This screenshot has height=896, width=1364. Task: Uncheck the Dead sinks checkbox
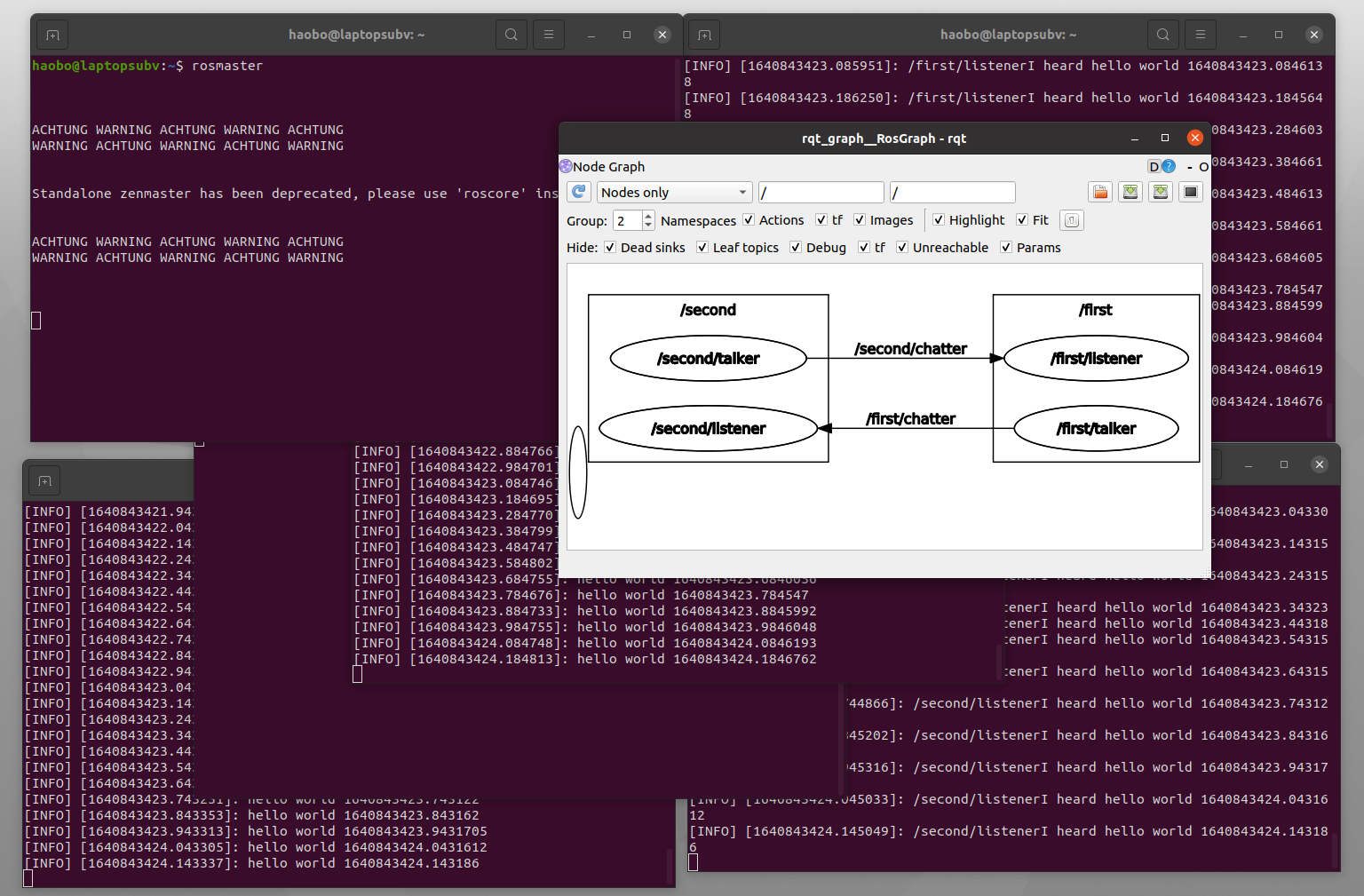610,247
